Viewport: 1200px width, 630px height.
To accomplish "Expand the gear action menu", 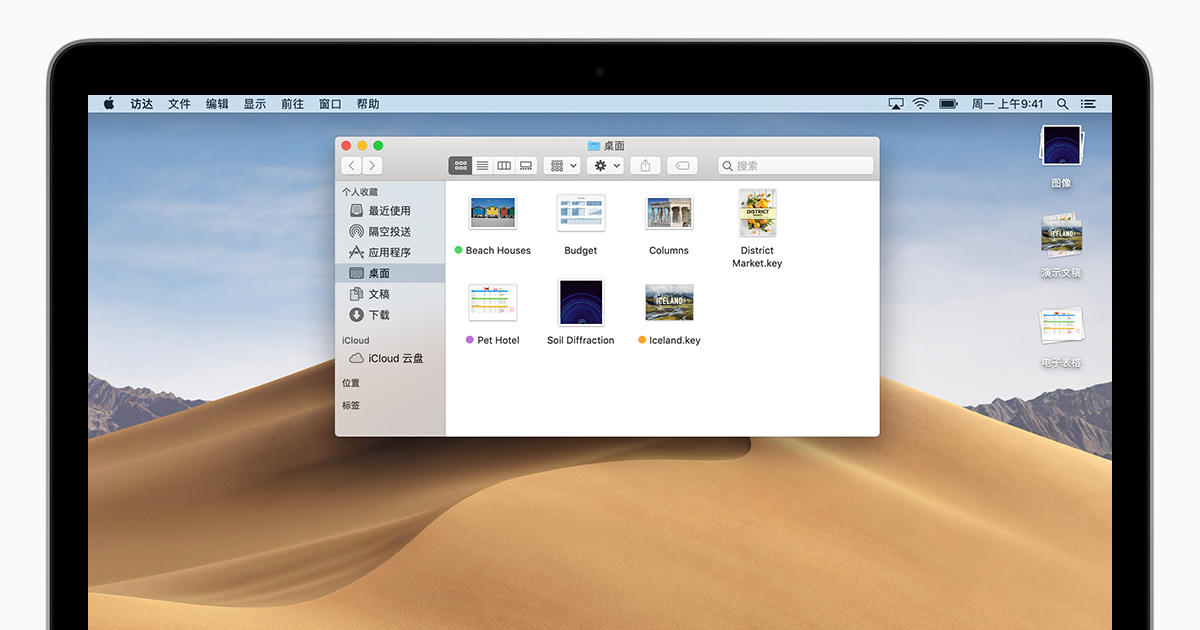I will pyautogui.click(x=607, y=166).
